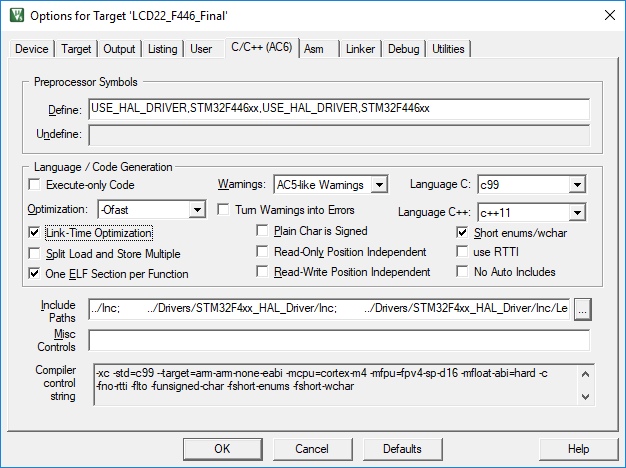Expand the Warnings dropdown list
626x468 pixels.
click(378, 185)
